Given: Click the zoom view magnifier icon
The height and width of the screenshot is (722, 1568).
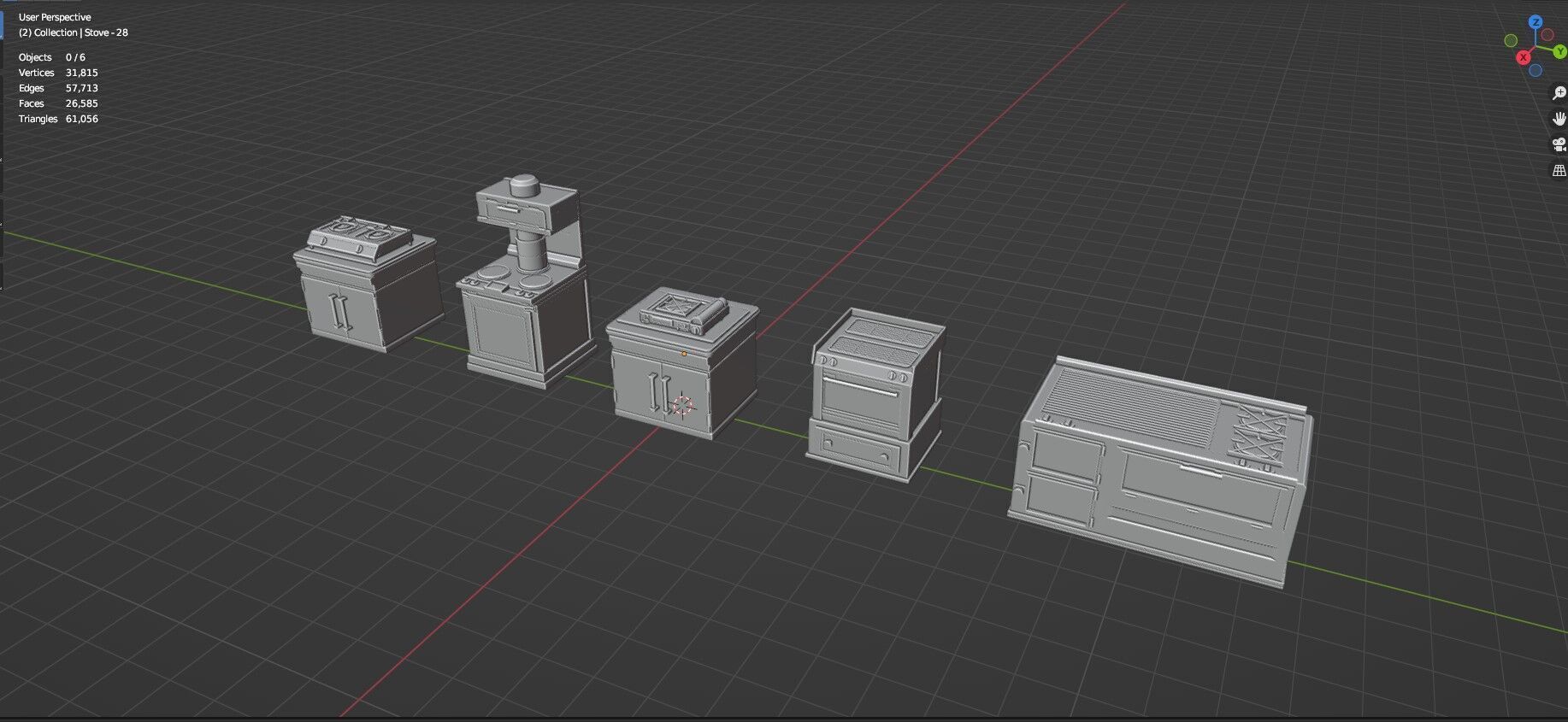Looking at the screenshot, I should click(1559, 93).
